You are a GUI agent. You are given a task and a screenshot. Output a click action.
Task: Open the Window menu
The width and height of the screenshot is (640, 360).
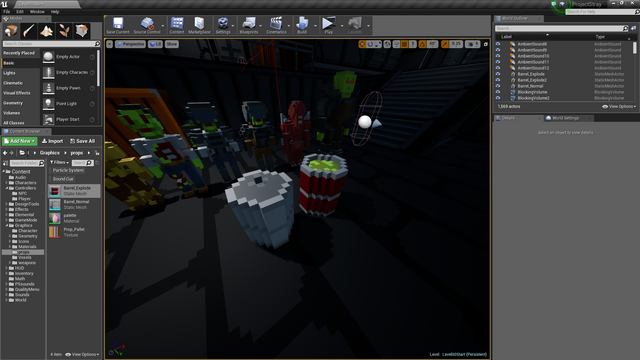(37, 12)
